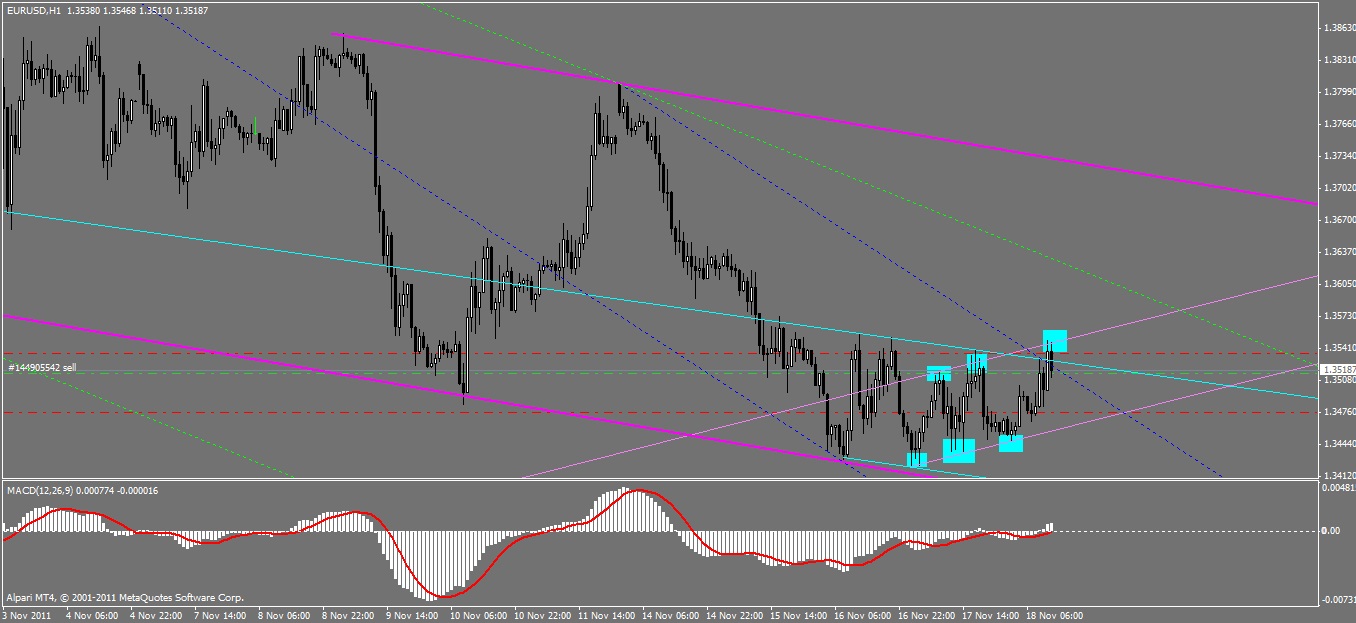This screenshot has height=623, width=1356.
Task: Select the highest cyan square marker near 1.3541
Action: [x=1055, y=341]
